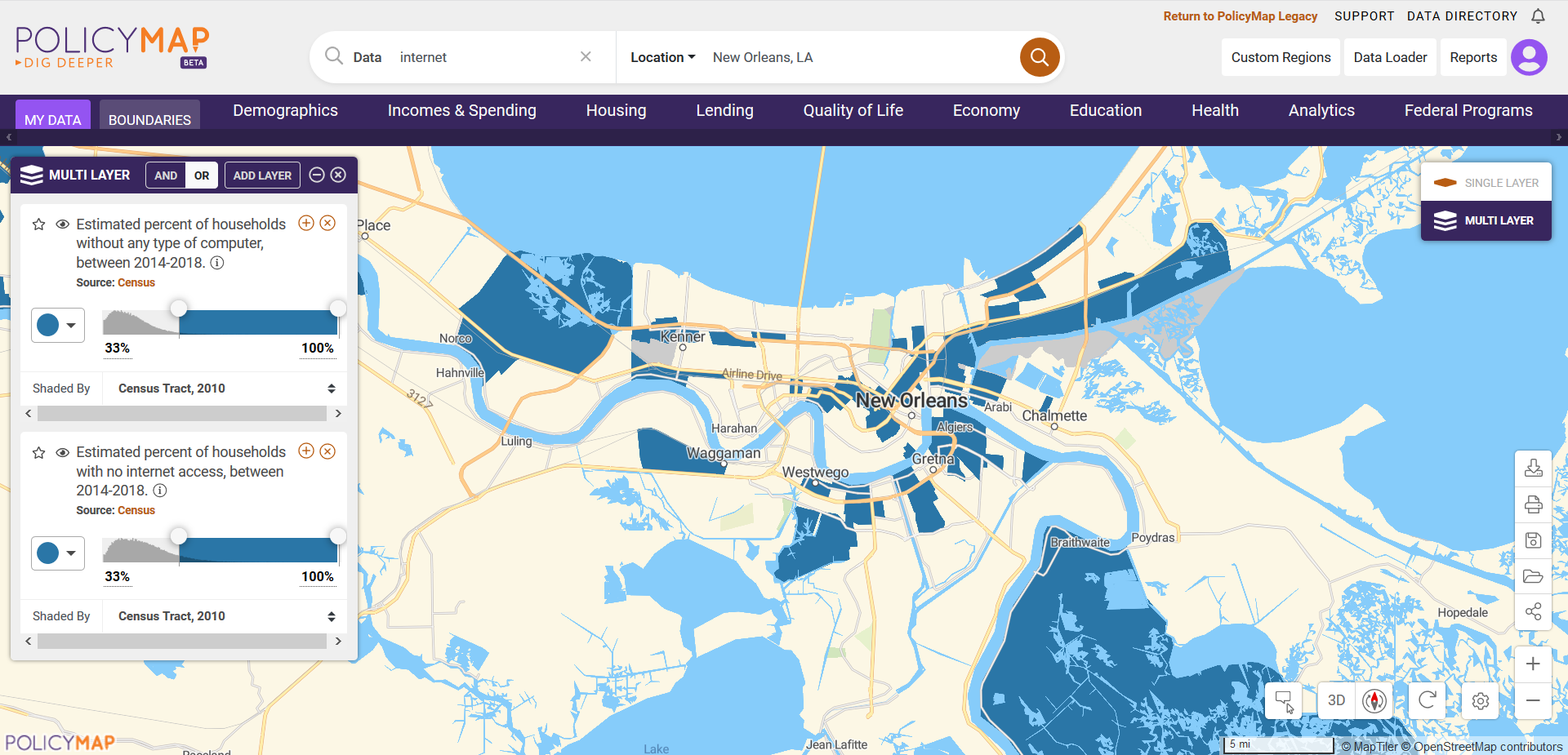The height and width of the screenshot is (755, 1568).
Task: Open the Location dropdown
Action: tap(662, 57)
